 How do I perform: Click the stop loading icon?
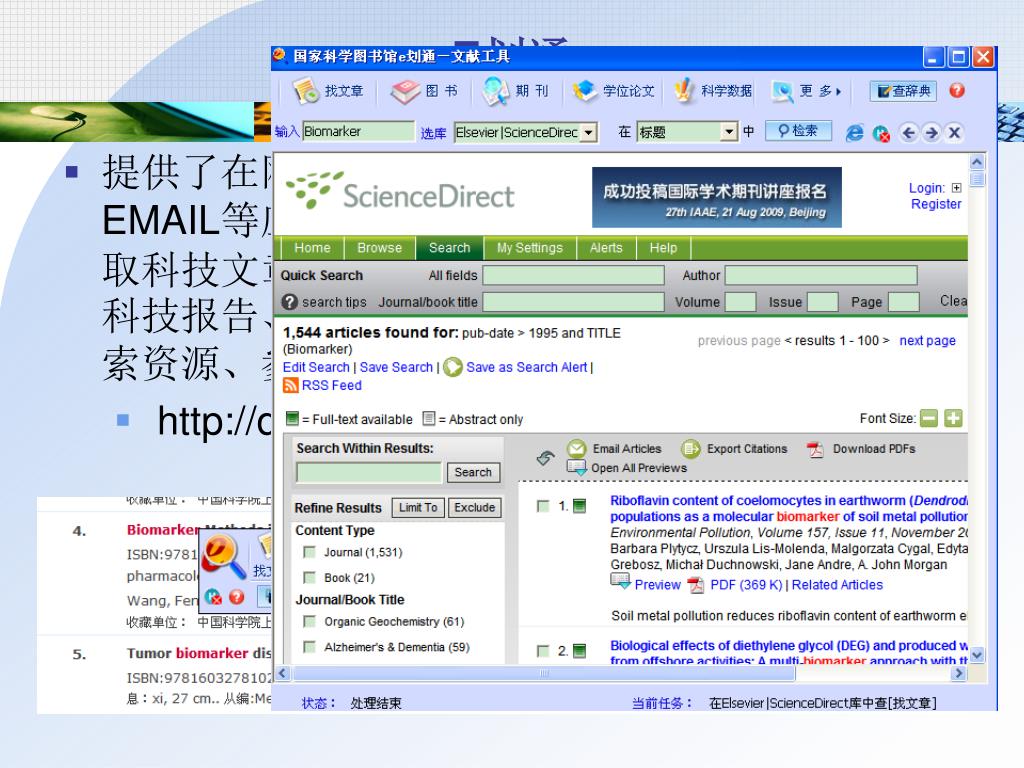881,134
